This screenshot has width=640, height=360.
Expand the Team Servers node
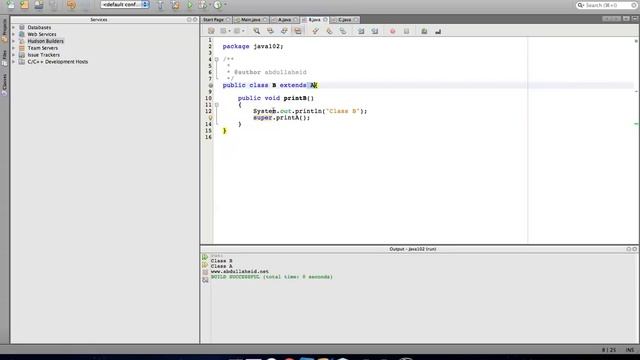(x=13, y=48)
